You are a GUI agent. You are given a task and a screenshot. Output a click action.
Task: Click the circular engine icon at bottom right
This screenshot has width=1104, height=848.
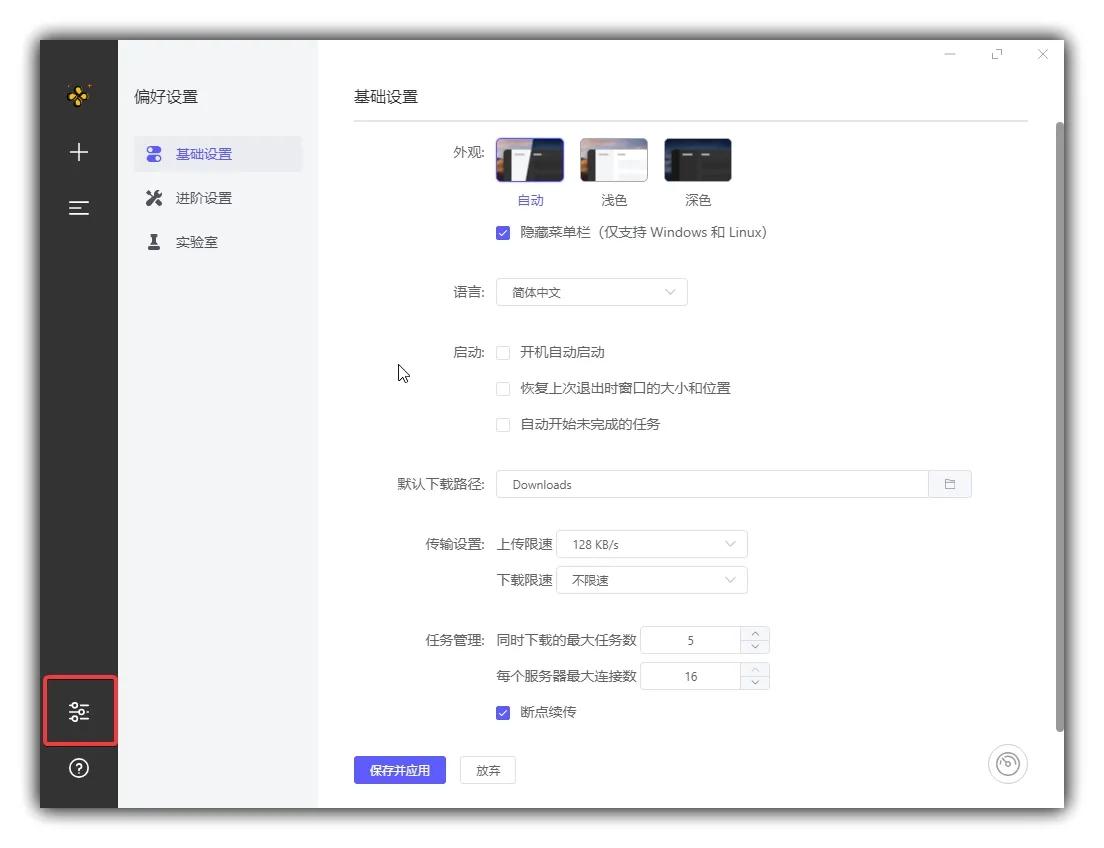coord(1008,764)
